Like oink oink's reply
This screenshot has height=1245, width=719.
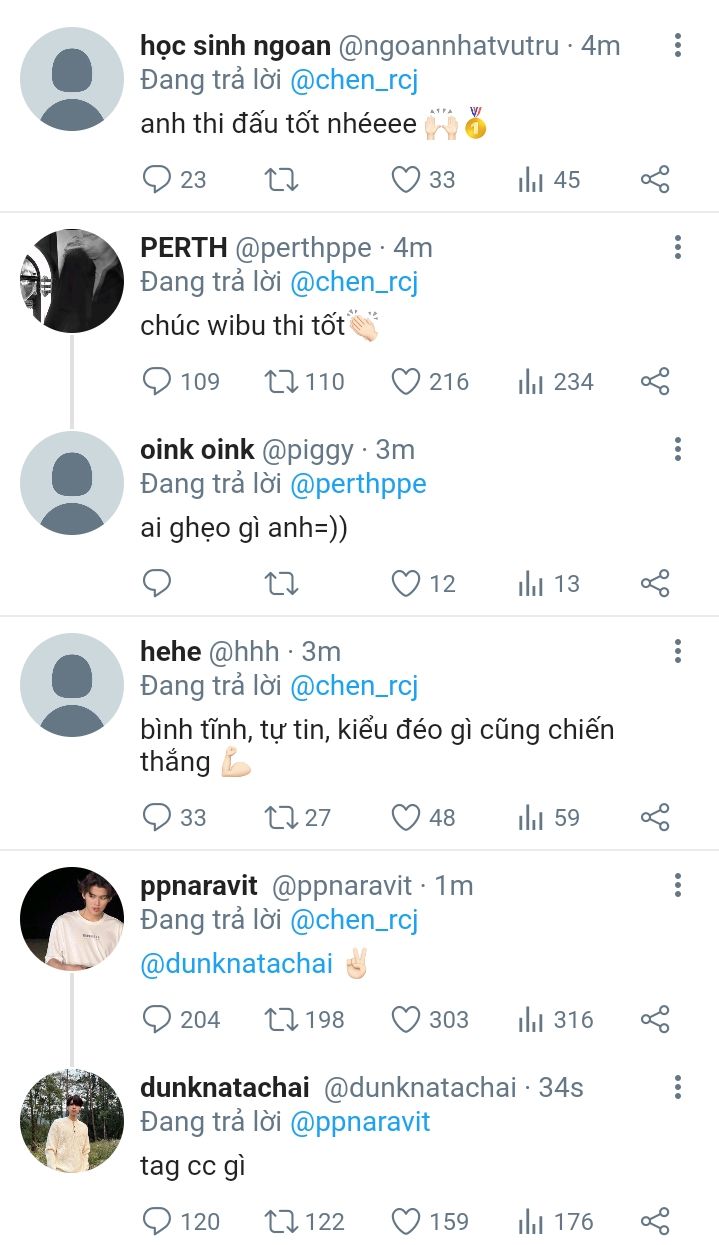tap(405, 584)
